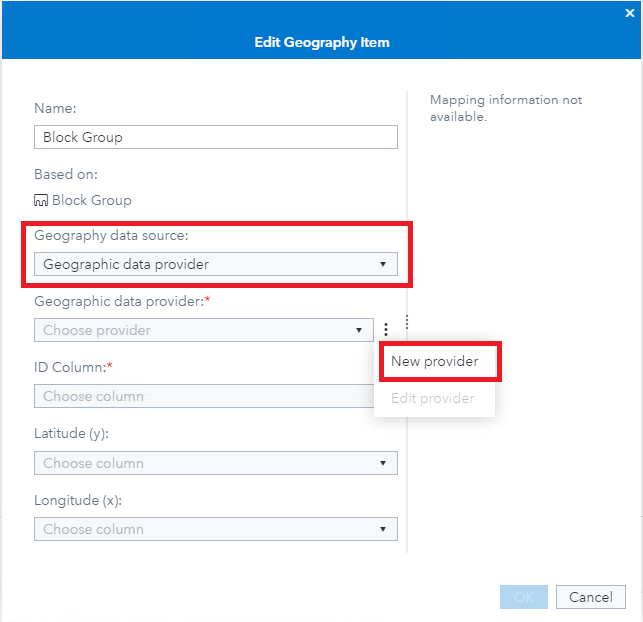643x622 pixels.
Task: Open the Longitude (x) column dropdown
Action: (x=215, y=529)
